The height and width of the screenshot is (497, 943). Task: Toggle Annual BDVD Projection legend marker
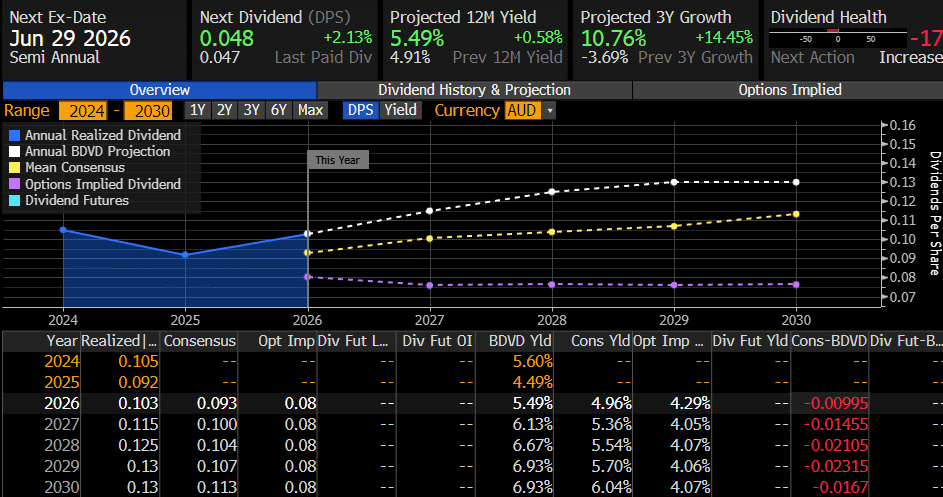click(14, 152)
